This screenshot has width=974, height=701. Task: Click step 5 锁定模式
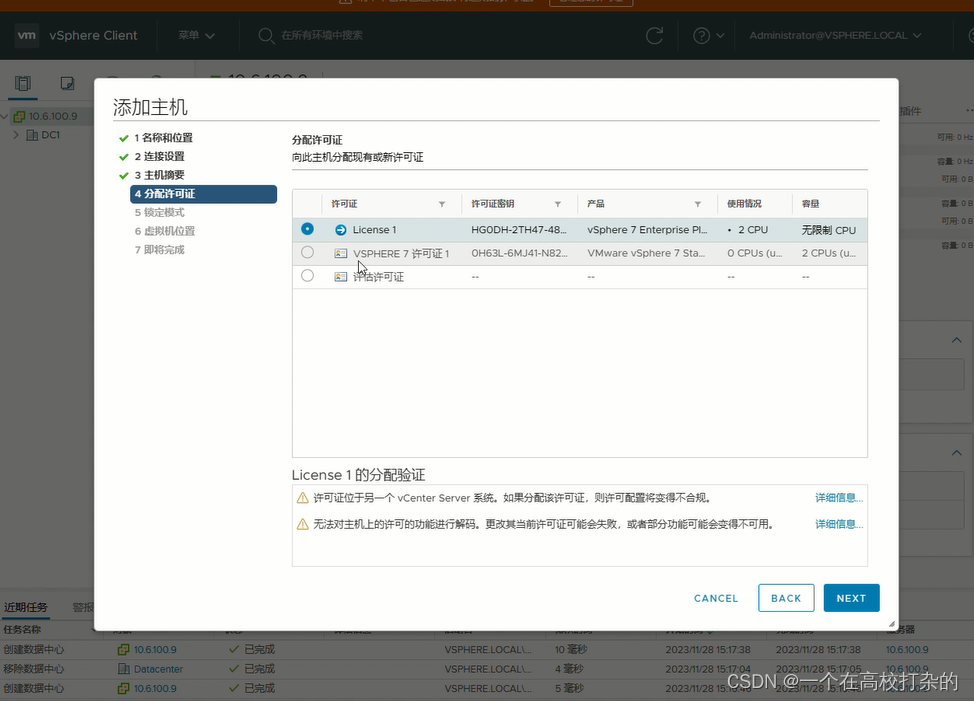pos(160,212)
